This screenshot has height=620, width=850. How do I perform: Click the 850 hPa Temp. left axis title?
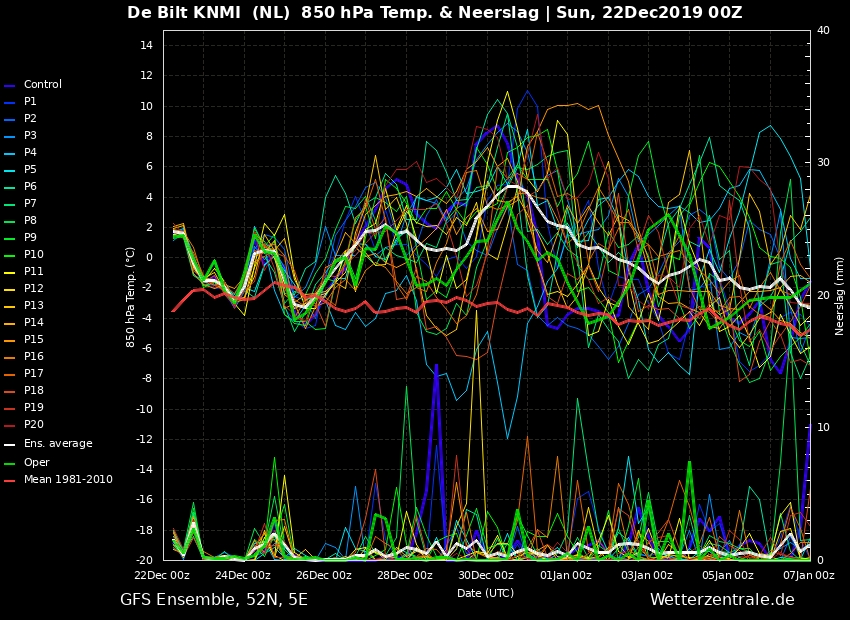131,297
